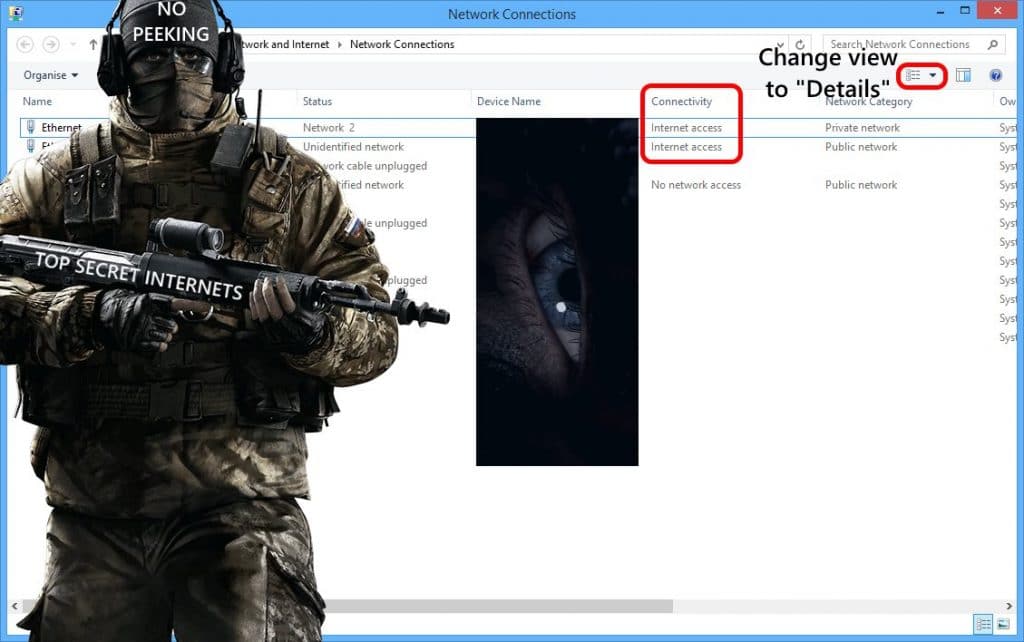Toggle the preview pane from the toolbar
This screenshot has height=642, width=1024.
963,75
